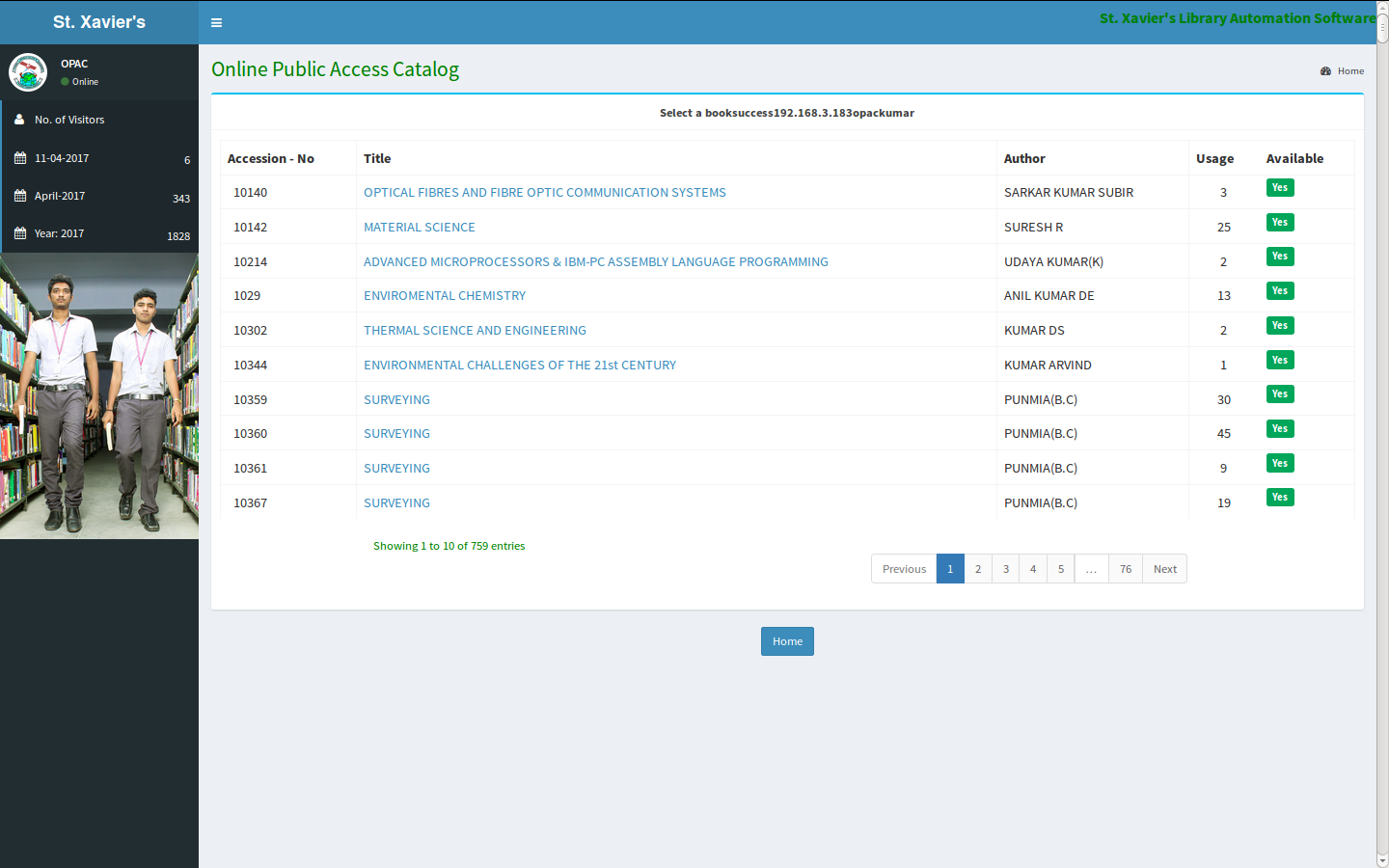Sort by the Author column header
The height and width of the screenshot is (868, 1389).
click(1024, 158)
